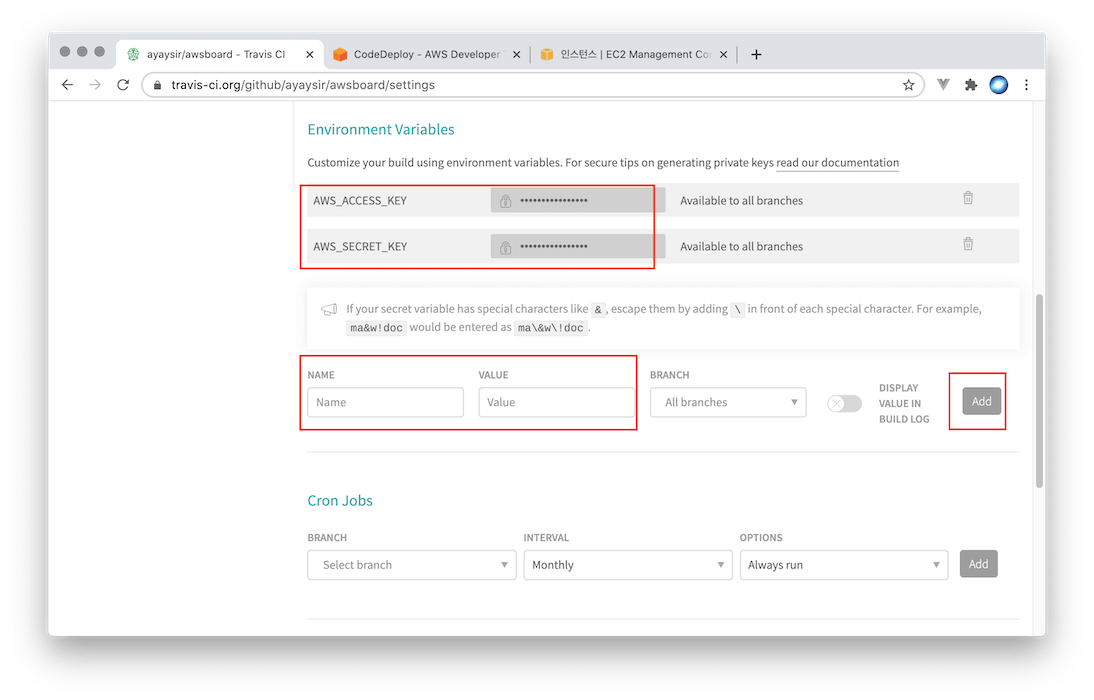Expand the Always run options dropdown
The image size is (1094, 700).
[843, 565]
